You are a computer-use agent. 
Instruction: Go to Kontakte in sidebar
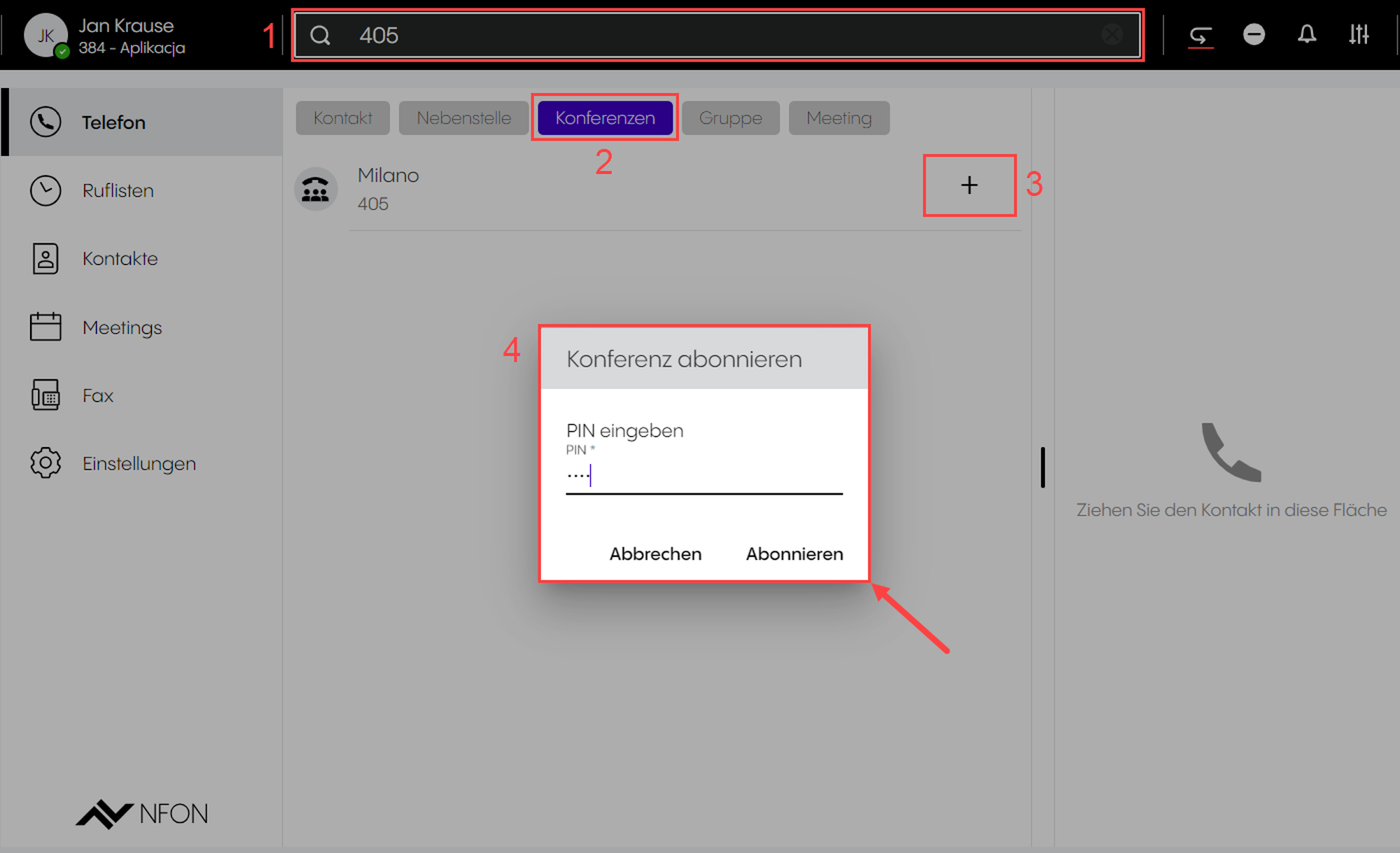tap(120, 258)
